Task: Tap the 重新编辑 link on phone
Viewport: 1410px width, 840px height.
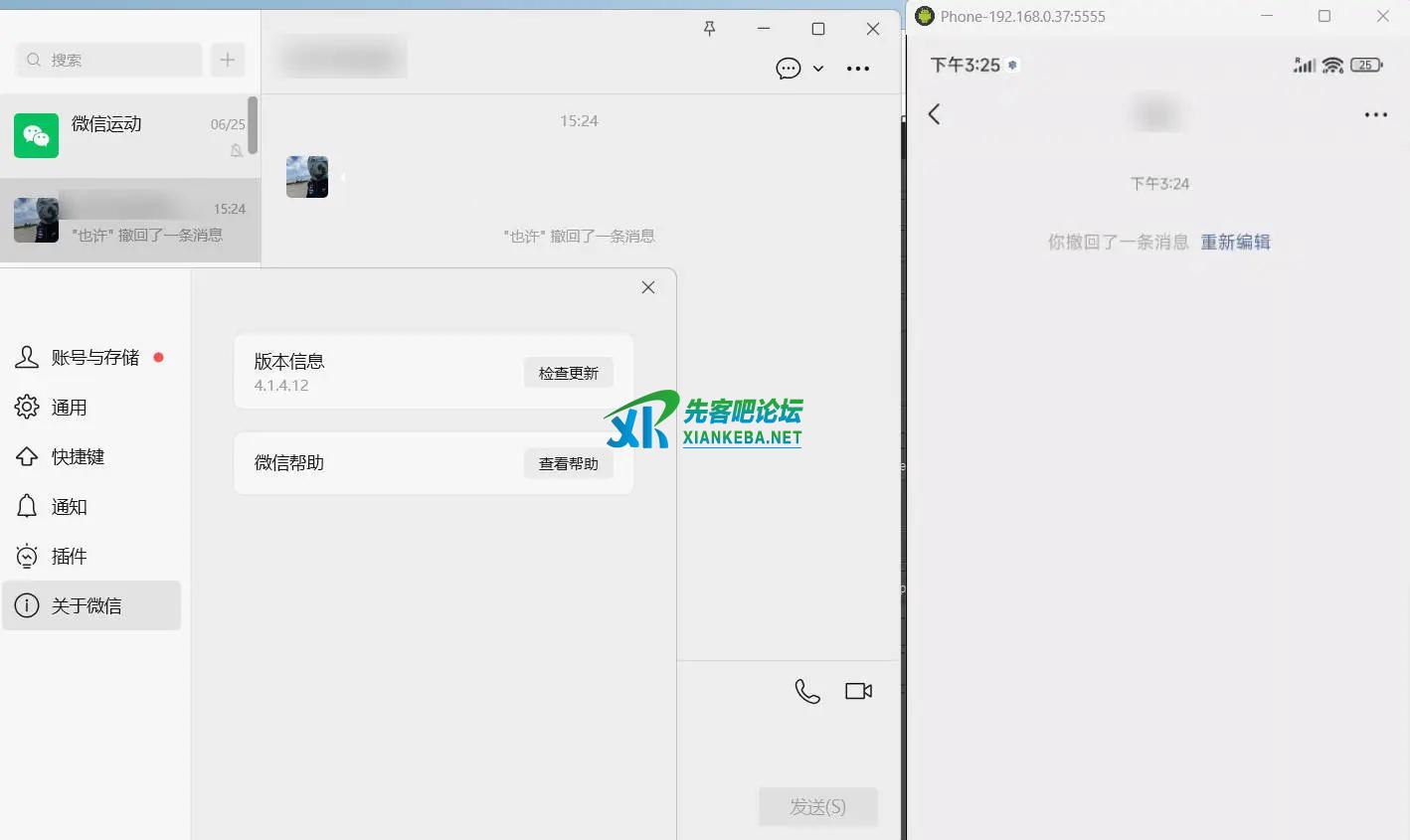Action: tap(1235, 242)
